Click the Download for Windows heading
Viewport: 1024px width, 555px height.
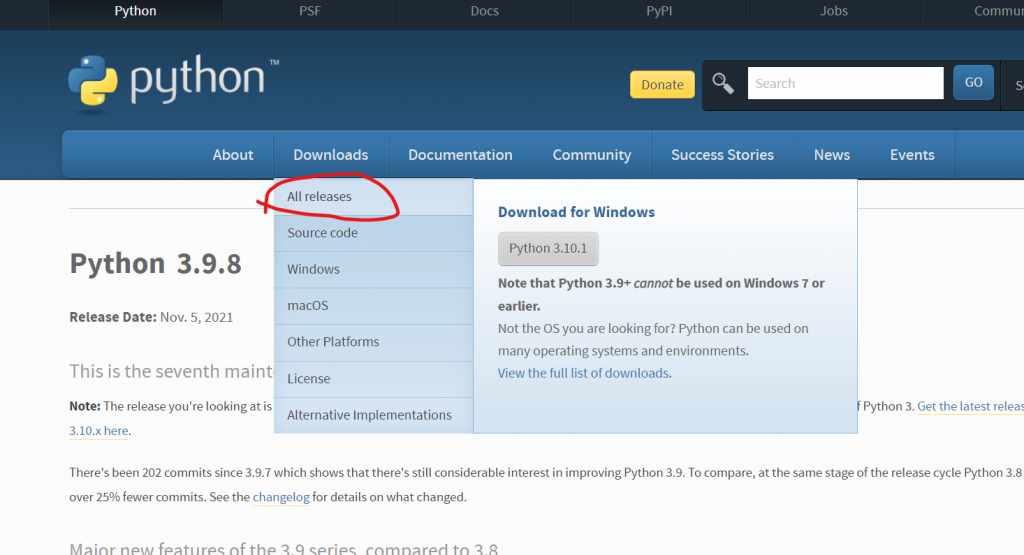pos(576,212)
